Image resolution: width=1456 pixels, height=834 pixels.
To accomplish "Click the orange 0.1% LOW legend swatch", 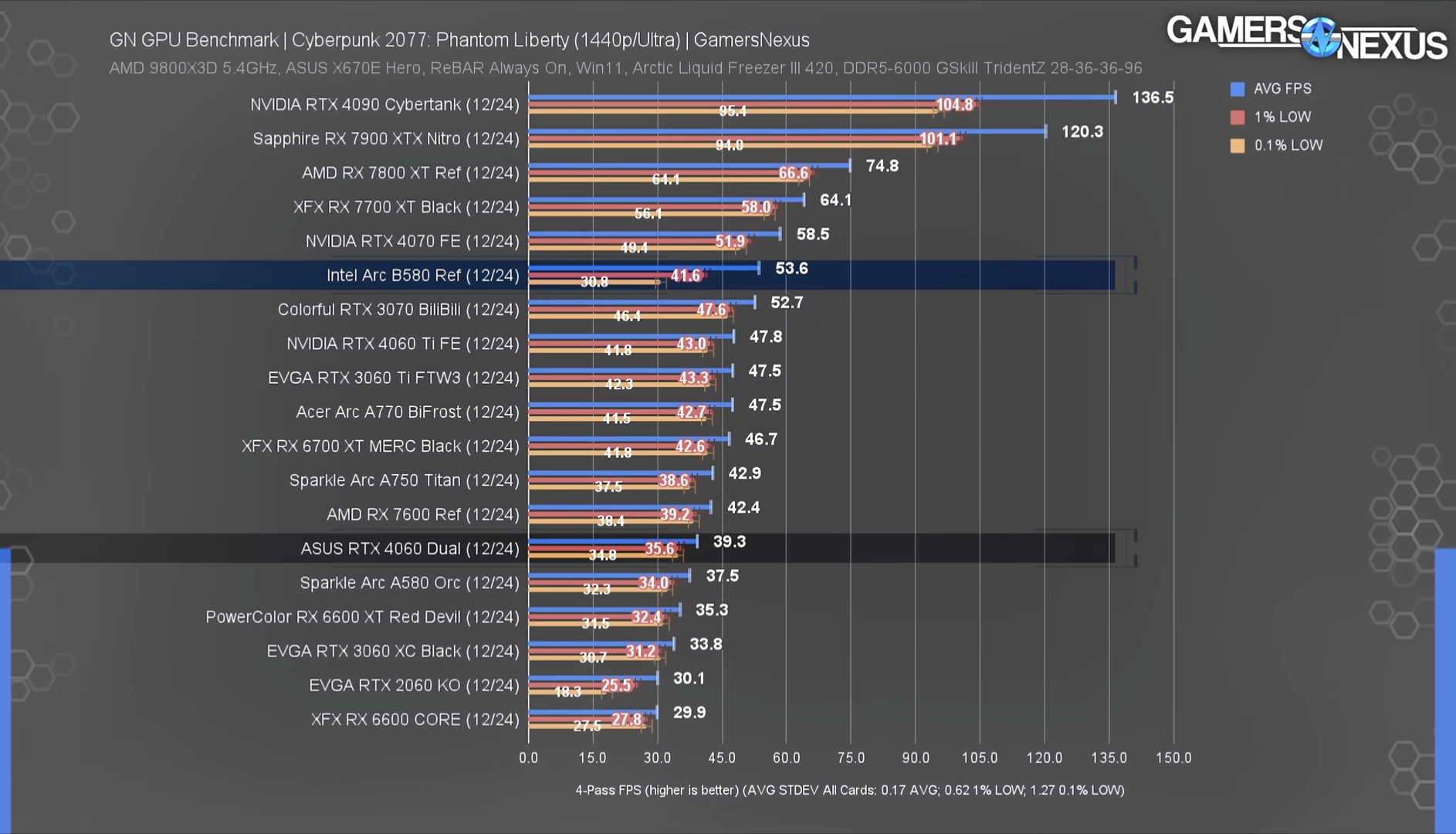I will (x=1238, y=145).
